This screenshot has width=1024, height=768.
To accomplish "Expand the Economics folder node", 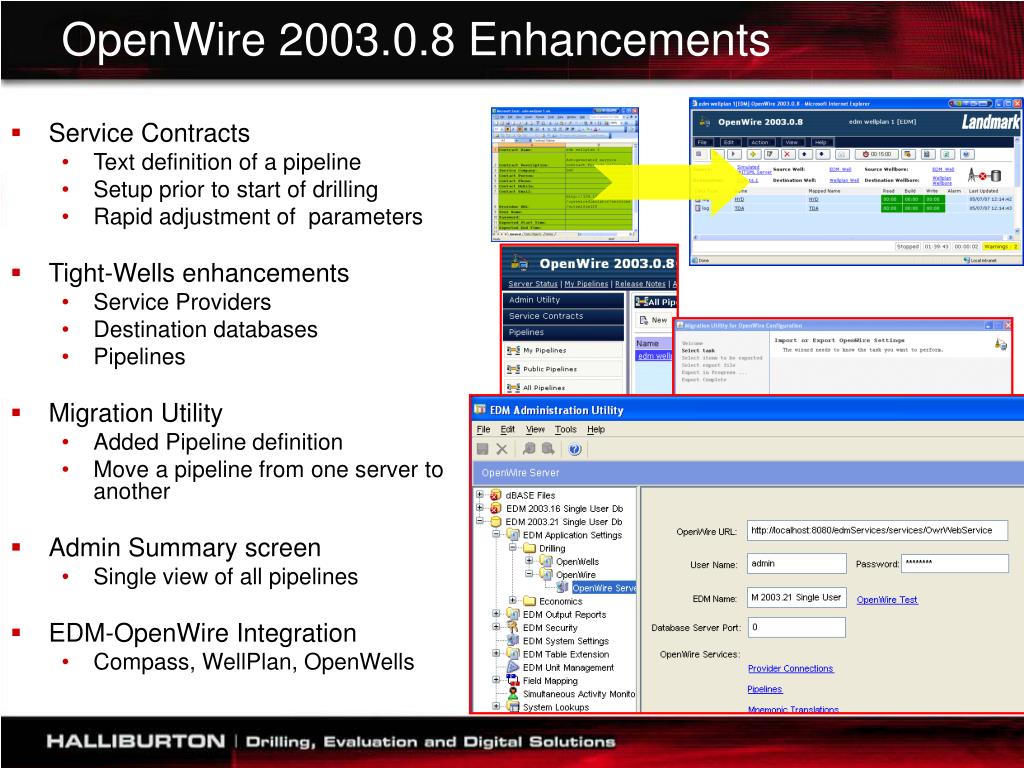I will pyautogui.click(x=513, y=600).
